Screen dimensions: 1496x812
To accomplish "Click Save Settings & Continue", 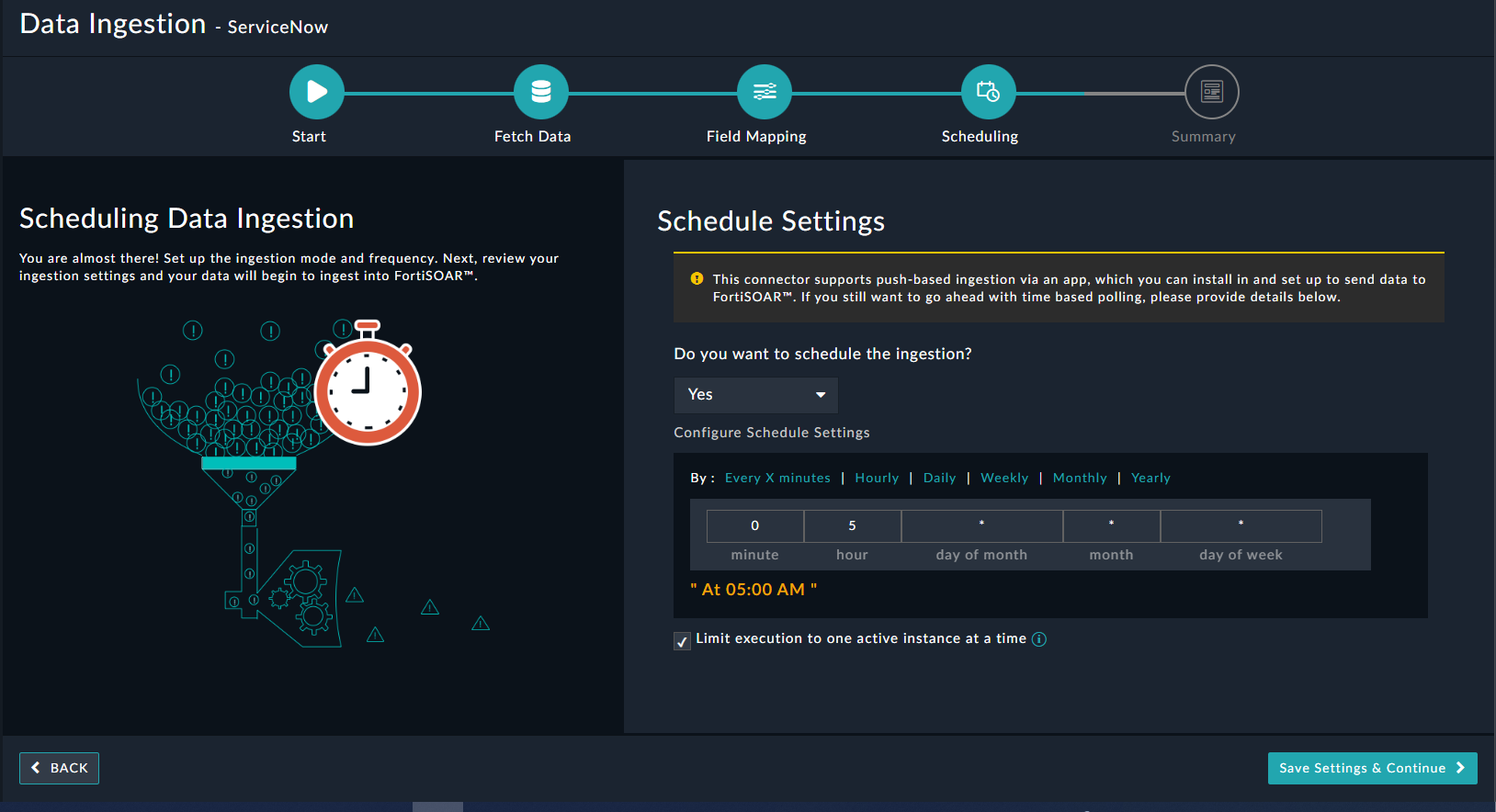I will pyautogui.click(x=1372, y=768).
